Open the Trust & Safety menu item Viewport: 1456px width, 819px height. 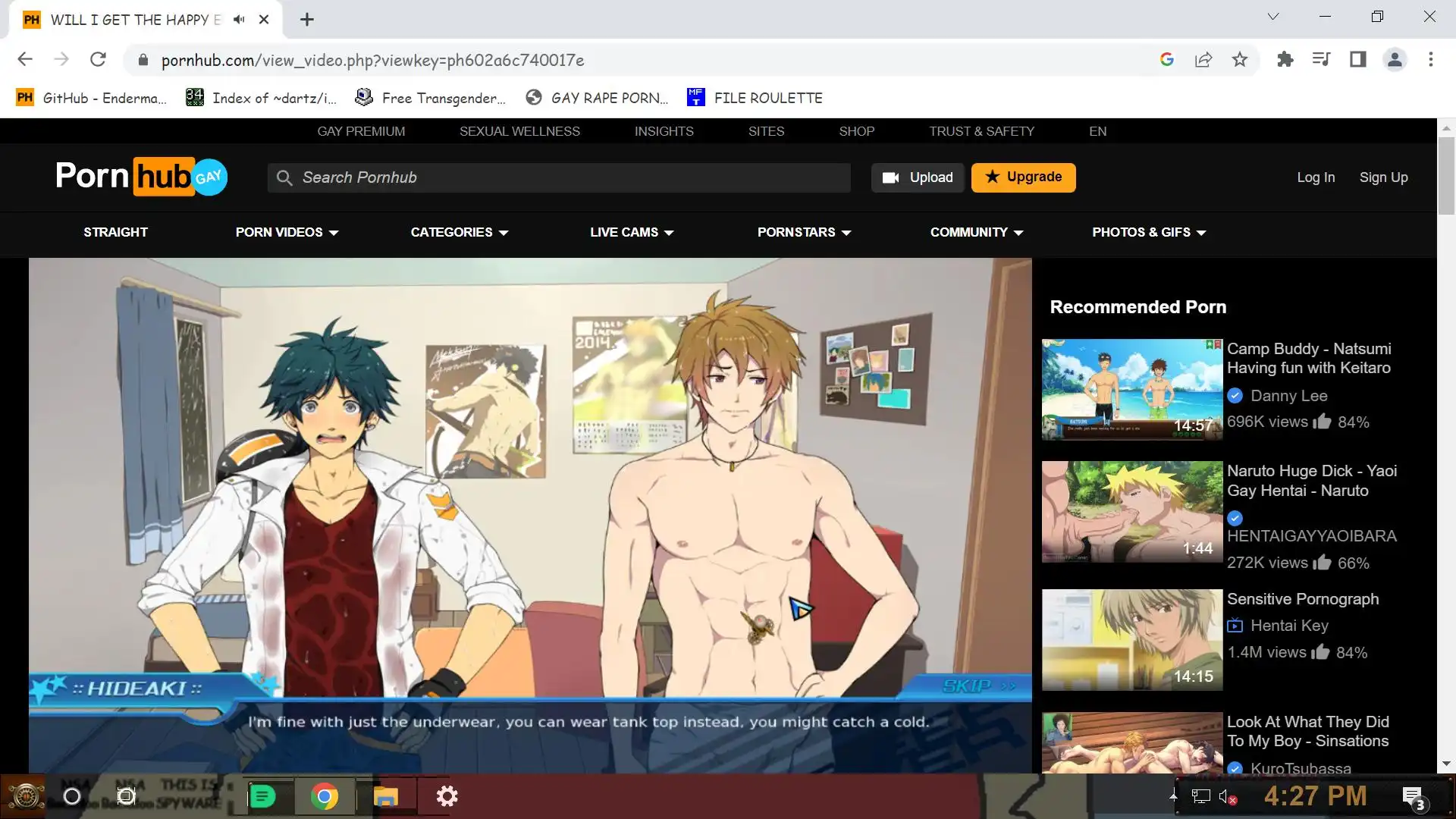coord(981,131)
